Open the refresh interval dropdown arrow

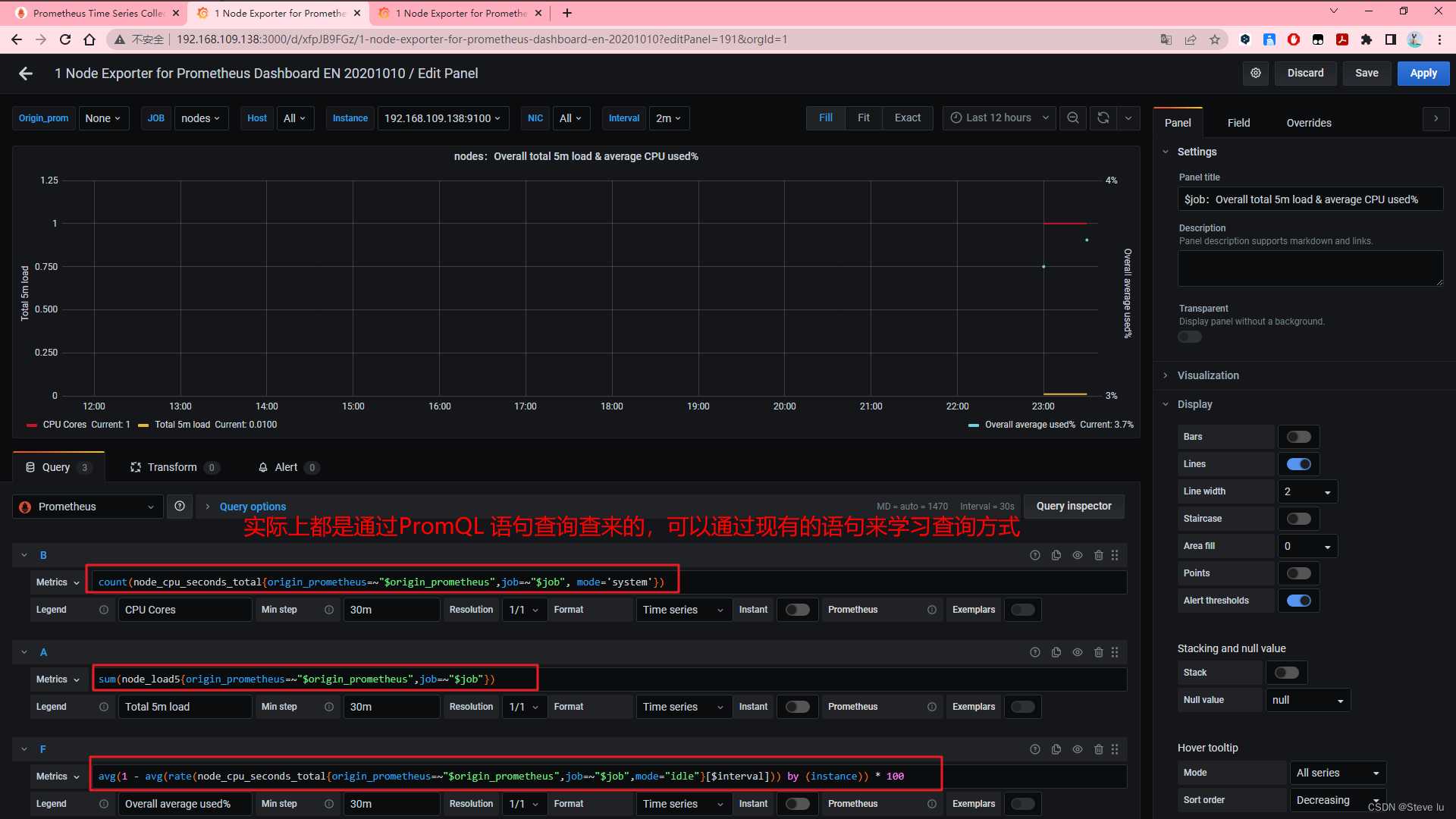(x=1128, y=118)
